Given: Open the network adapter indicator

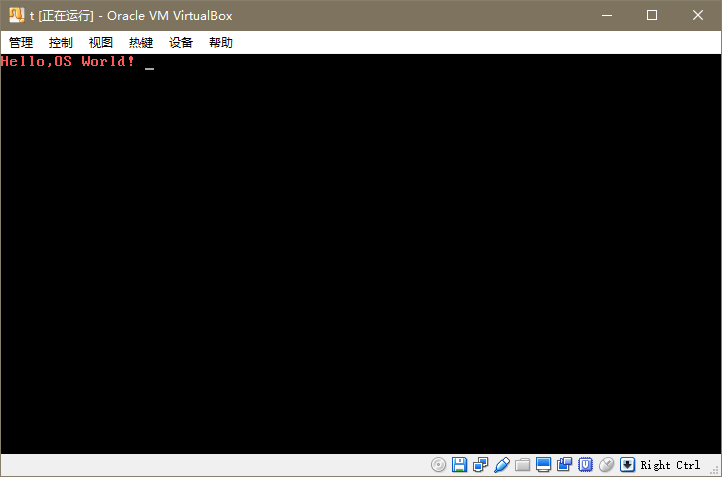Looking at the screenshot, I should tap(480, 465).
